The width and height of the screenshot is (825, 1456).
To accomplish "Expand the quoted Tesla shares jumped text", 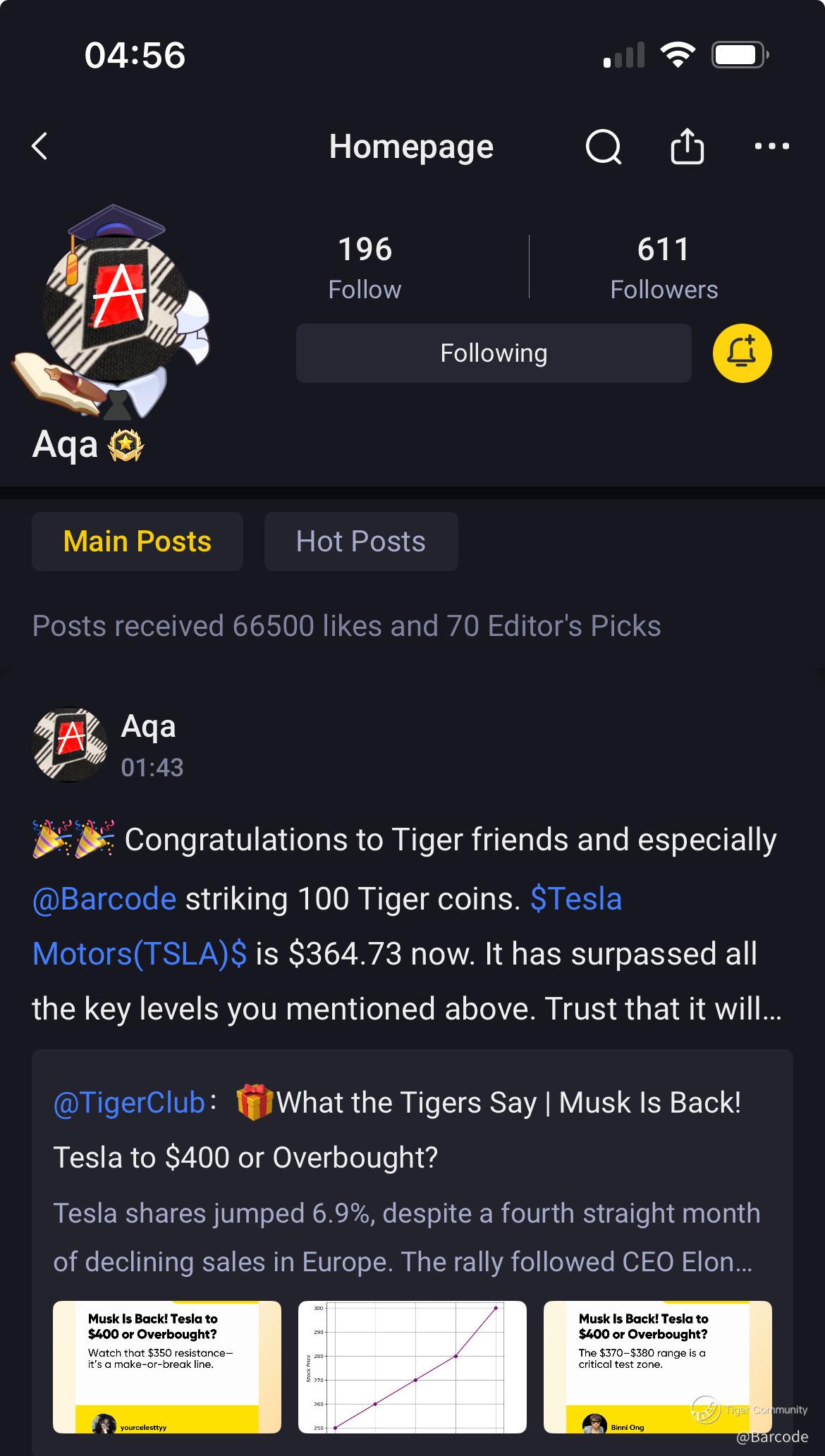I will point(405,1237).
